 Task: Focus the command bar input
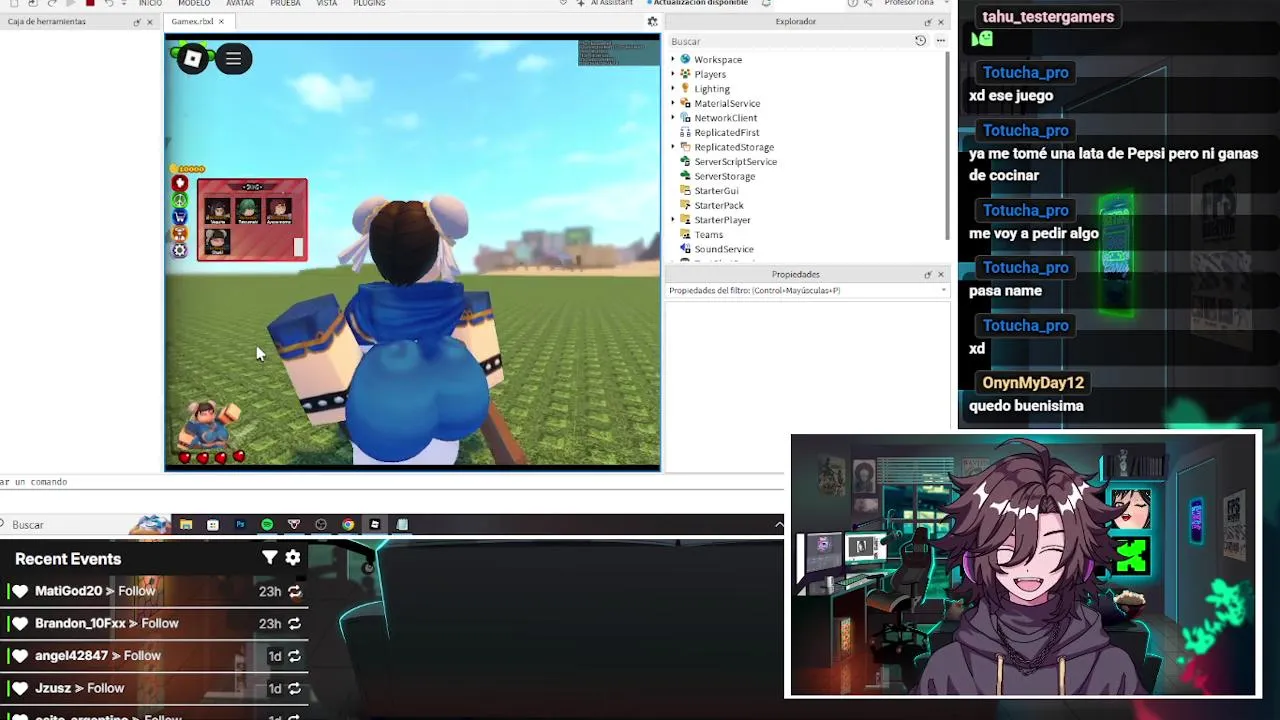click(390, 482)
